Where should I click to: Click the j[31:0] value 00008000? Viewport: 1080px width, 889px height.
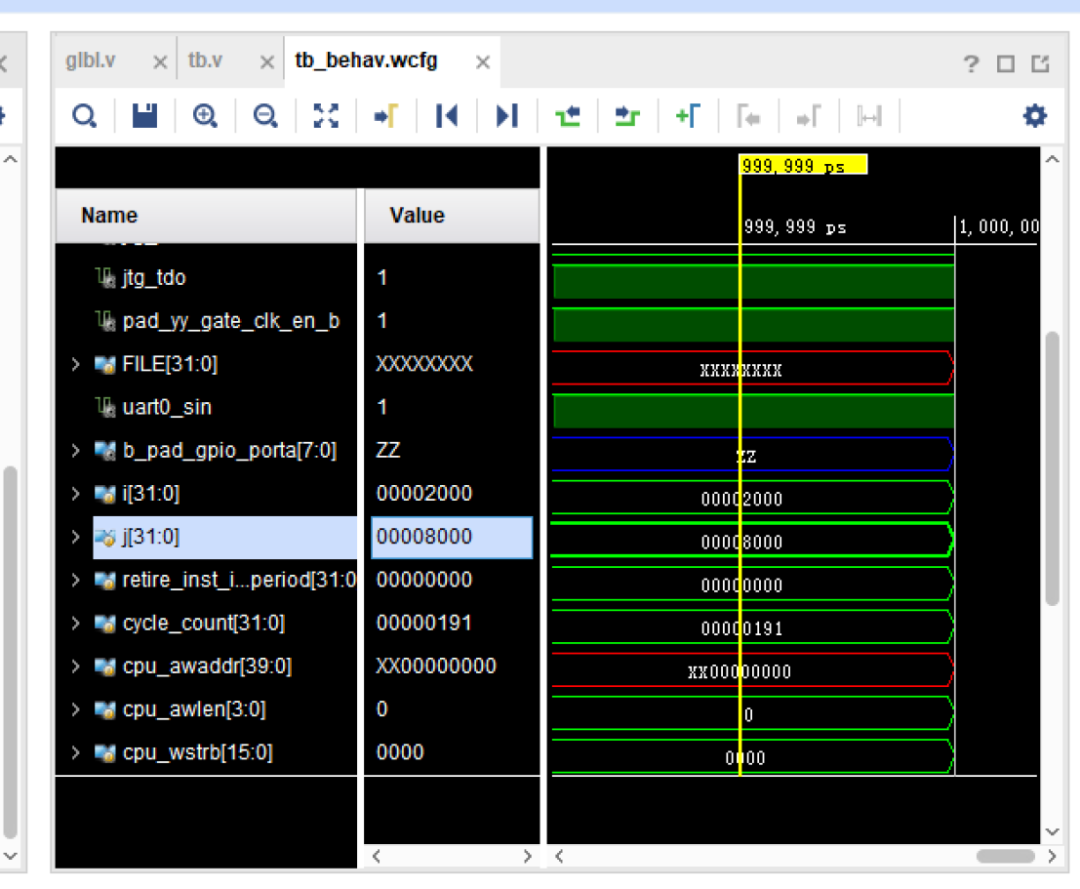(452, 537)
